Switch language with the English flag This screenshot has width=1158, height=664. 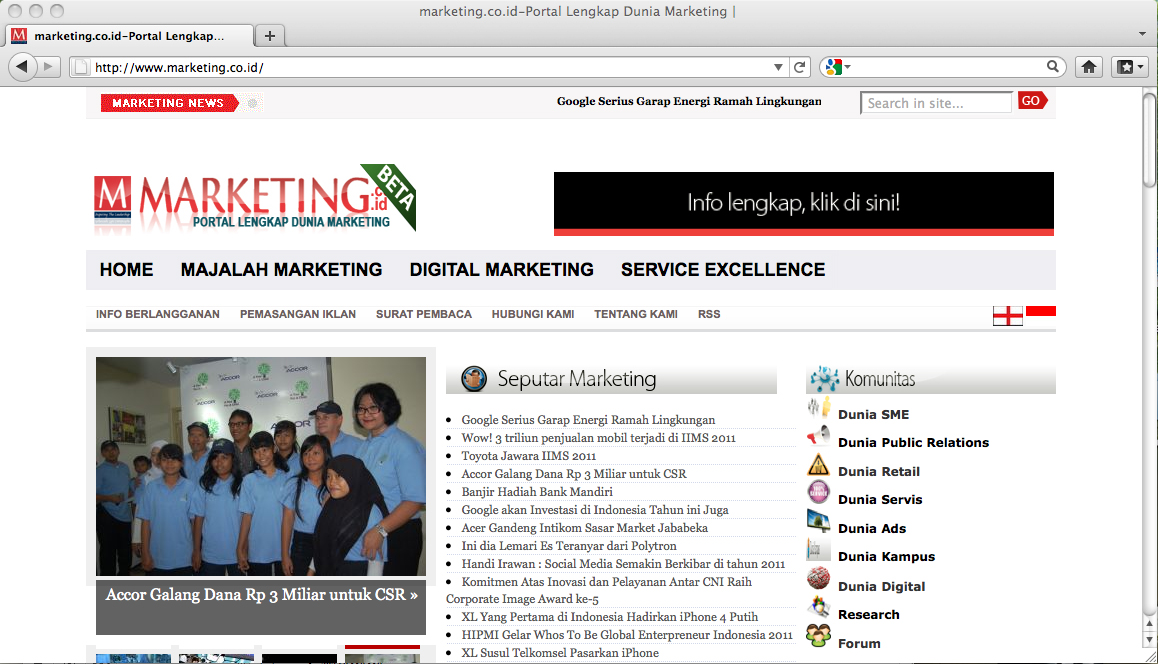click(x=1007, y=316)
